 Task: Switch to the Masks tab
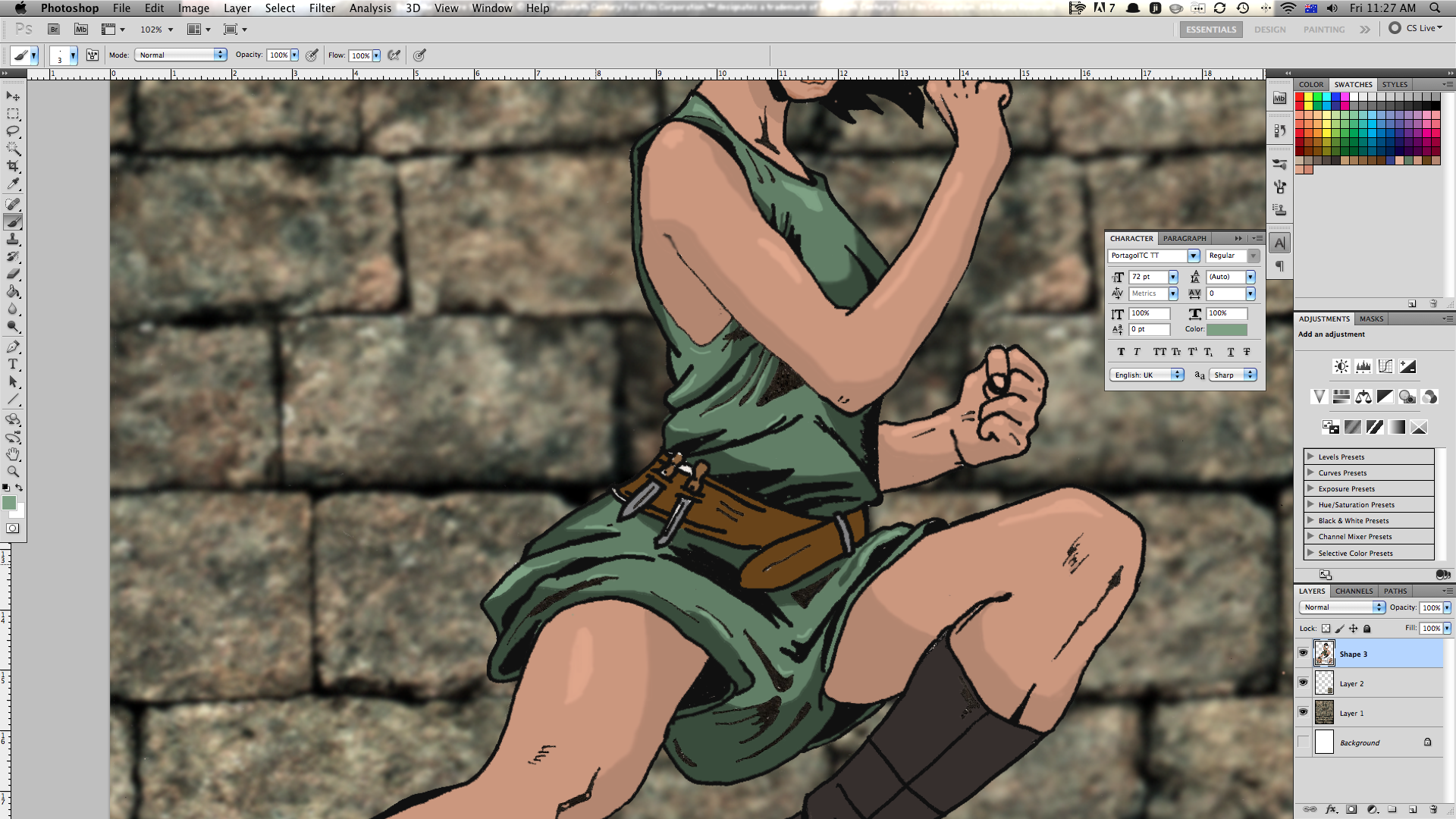pos(1371,319)
